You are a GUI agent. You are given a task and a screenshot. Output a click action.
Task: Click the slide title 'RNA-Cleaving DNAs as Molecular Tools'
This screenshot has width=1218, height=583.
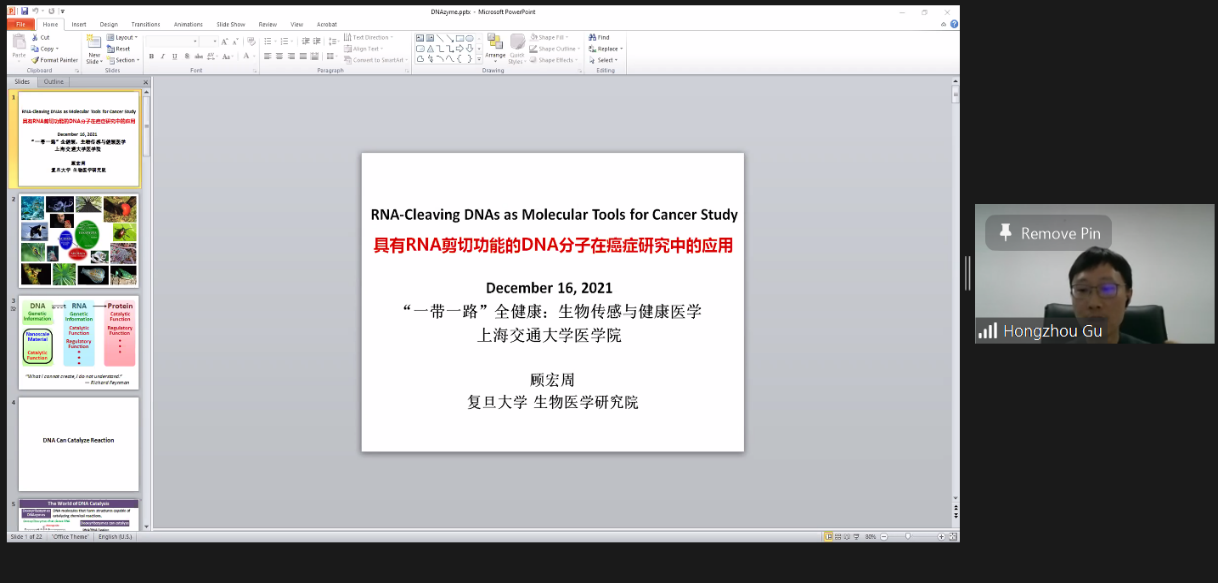coord(554,214)
